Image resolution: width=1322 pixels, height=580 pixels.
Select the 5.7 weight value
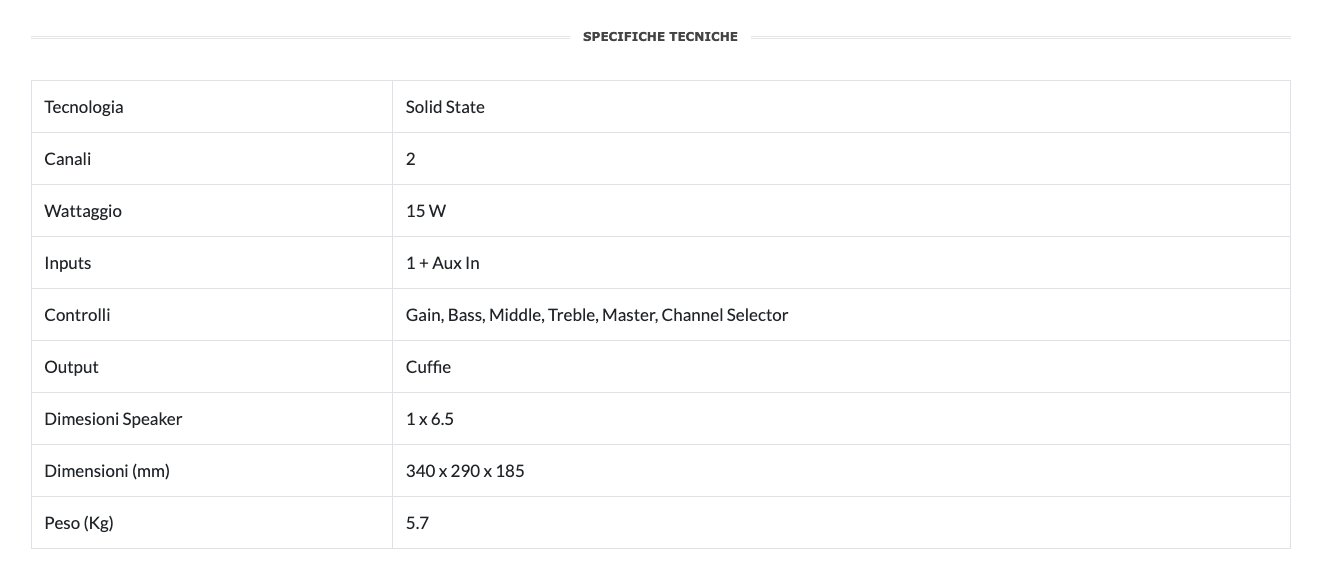418,523
